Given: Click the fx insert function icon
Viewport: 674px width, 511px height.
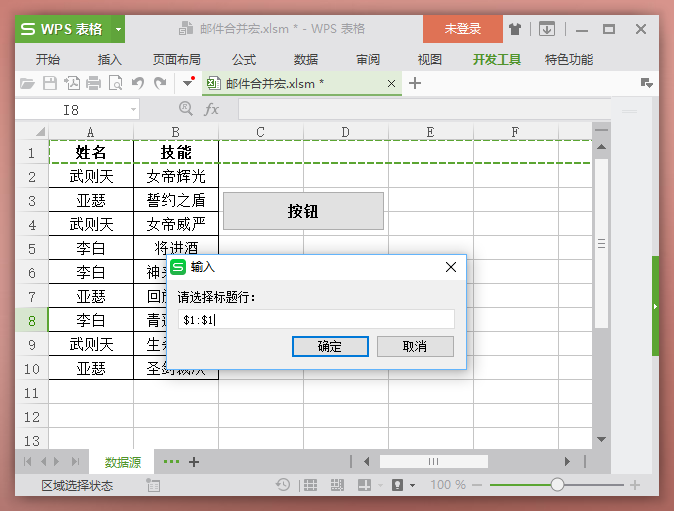Looking at the screenshot, I should (212, 109).
